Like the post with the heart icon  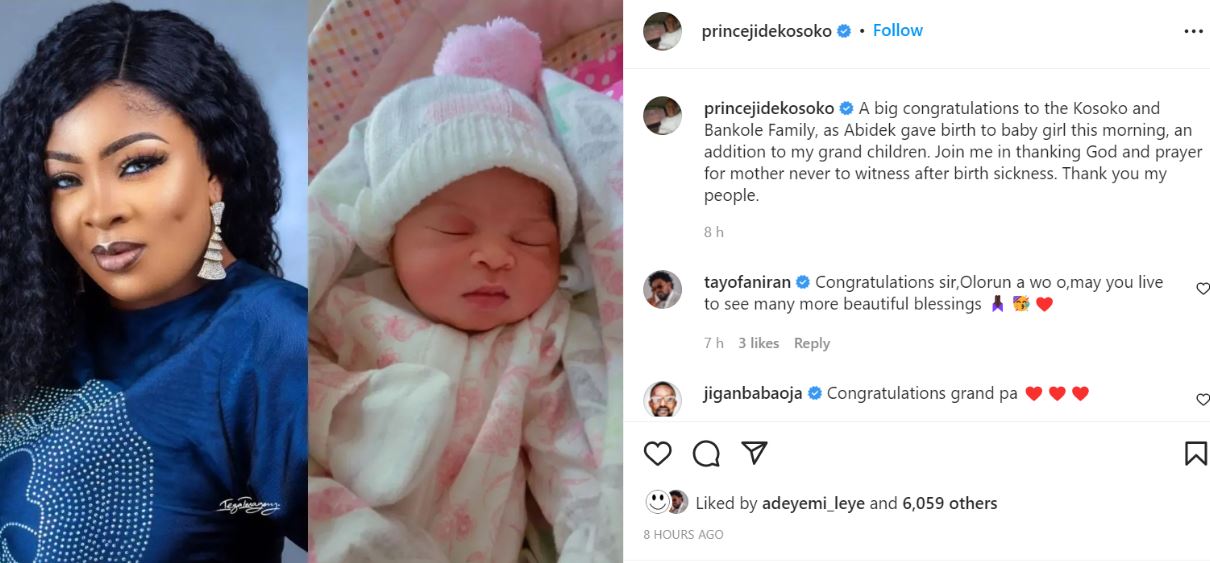coord(657,454)
